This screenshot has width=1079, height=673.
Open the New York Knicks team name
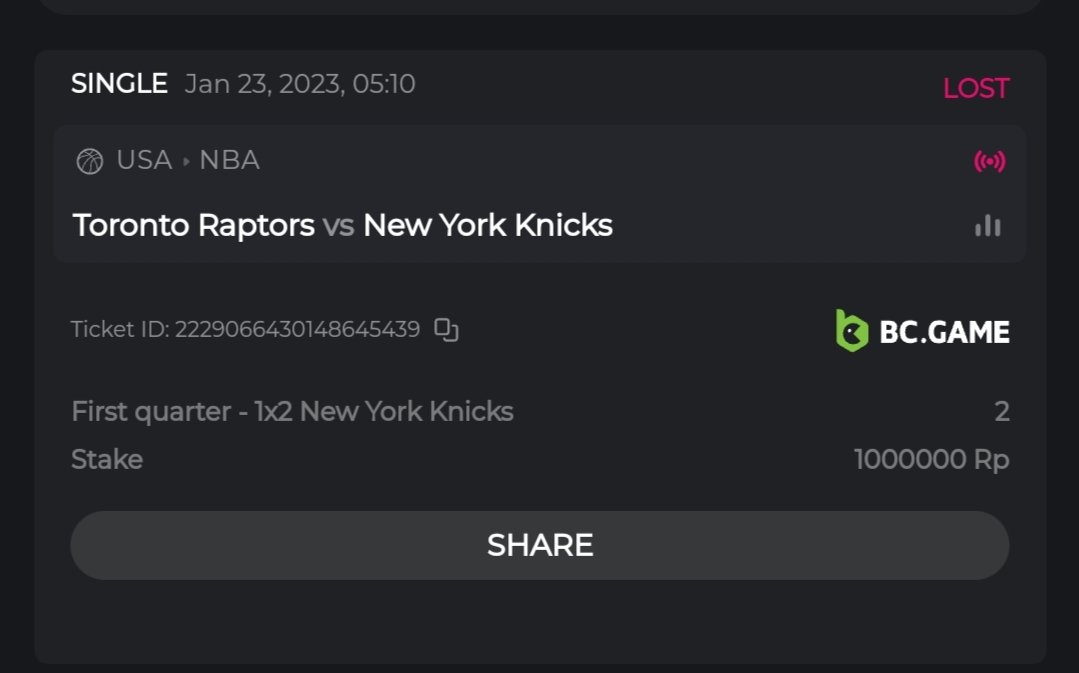pyautogui.click(x=487, y=225)
